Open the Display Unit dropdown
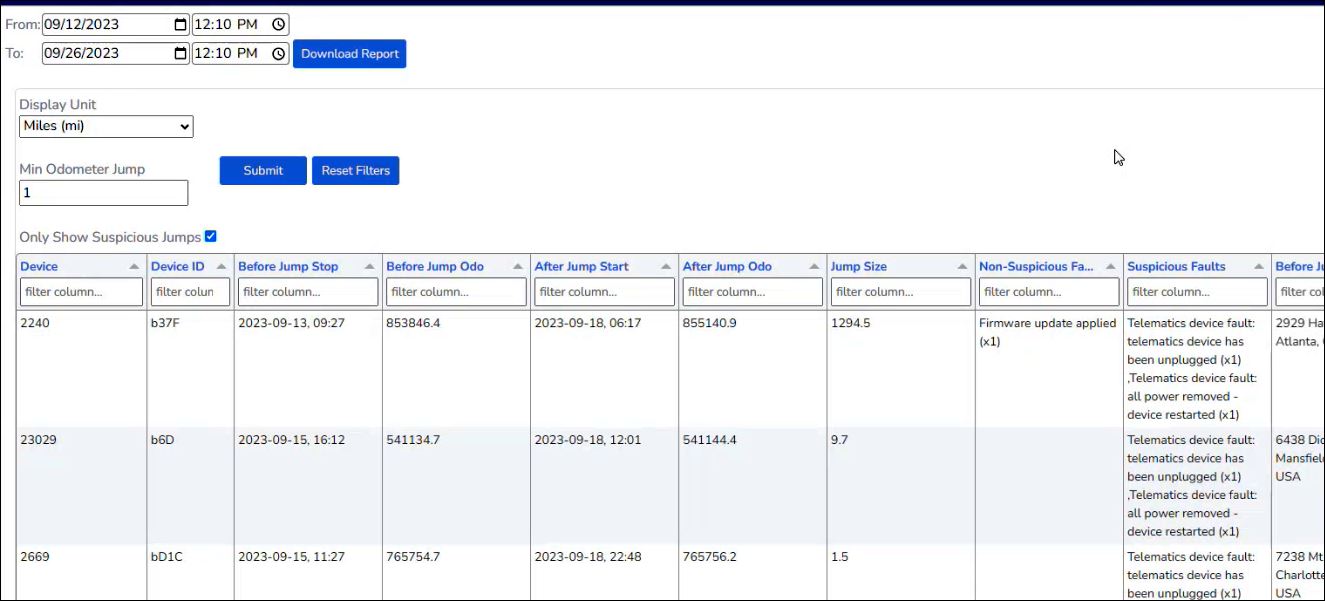Viewport: 1325px width, 601px height. tap(106, 127)
